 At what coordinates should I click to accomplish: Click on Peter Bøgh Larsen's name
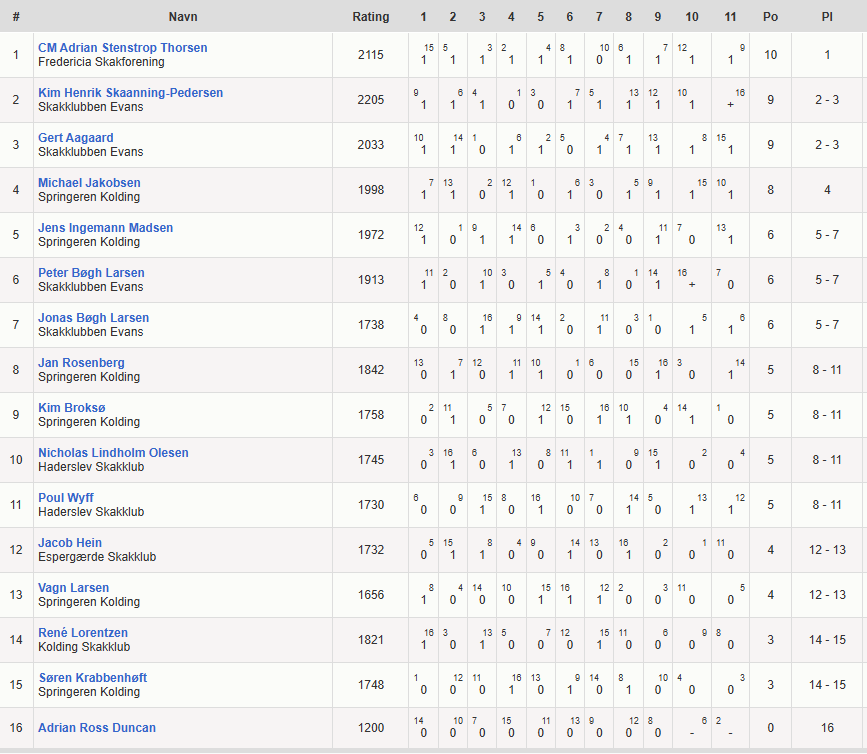[x=91, y=273]
